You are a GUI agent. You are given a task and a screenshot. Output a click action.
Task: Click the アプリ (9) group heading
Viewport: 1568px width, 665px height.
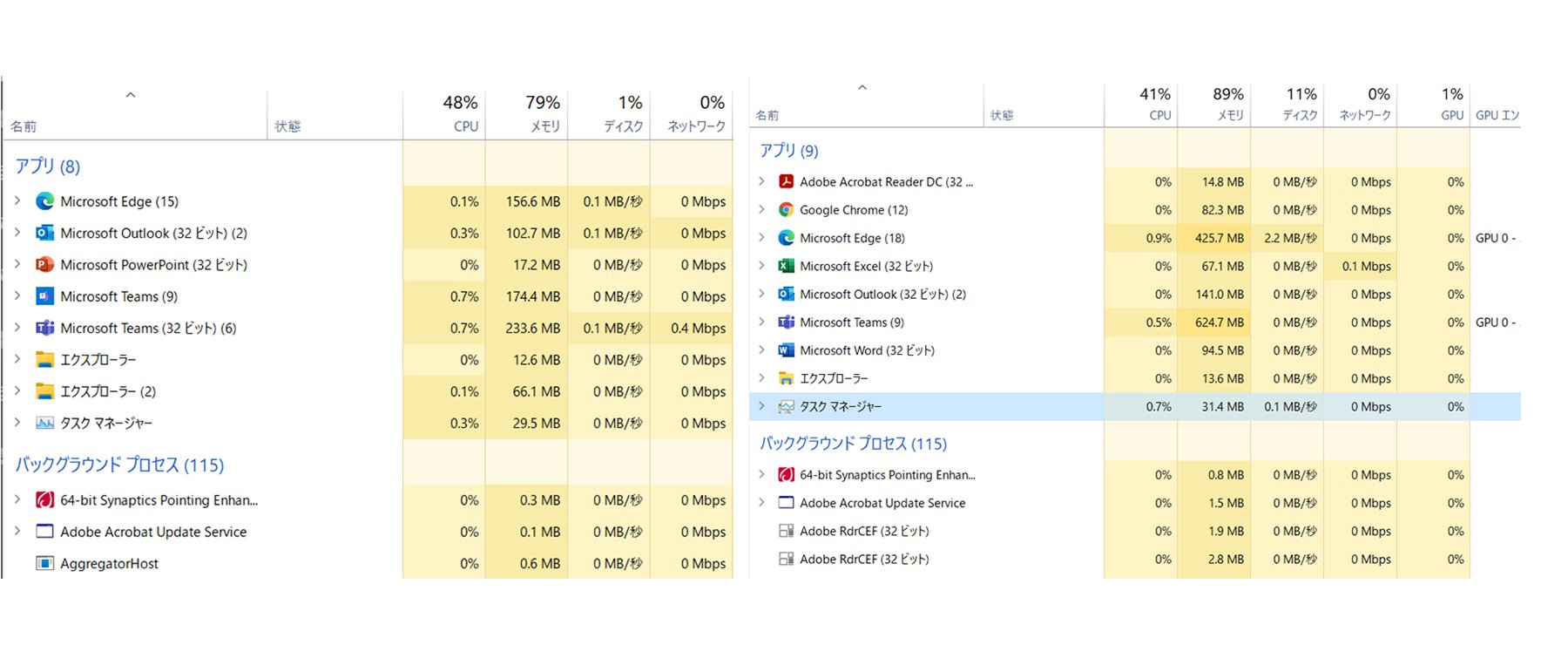[789, 151]
